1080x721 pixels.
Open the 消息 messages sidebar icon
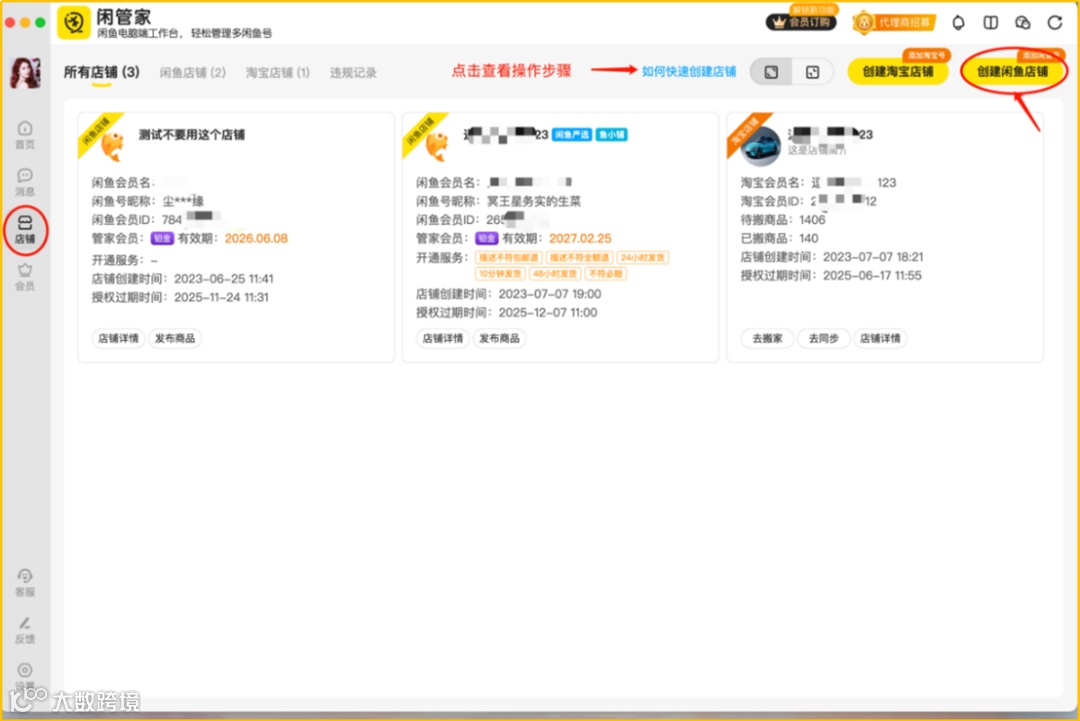tap(25, 182)
